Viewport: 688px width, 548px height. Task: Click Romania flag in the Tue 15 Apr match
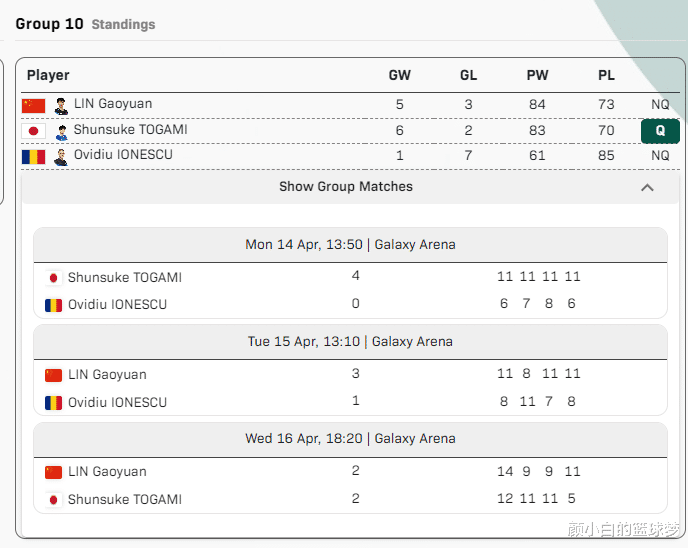pos(54,403)
